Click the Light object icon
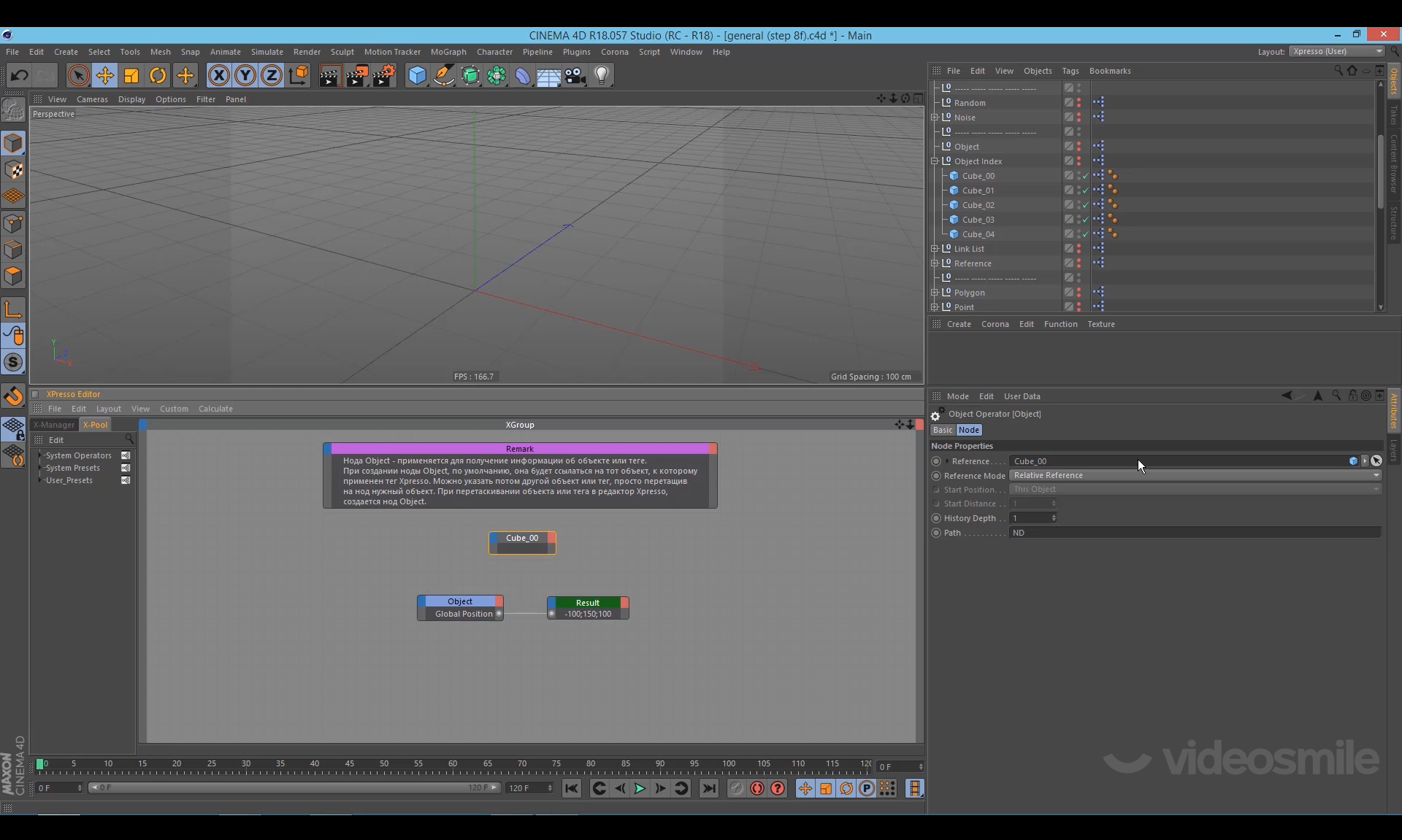 click(x=602, y=75)
